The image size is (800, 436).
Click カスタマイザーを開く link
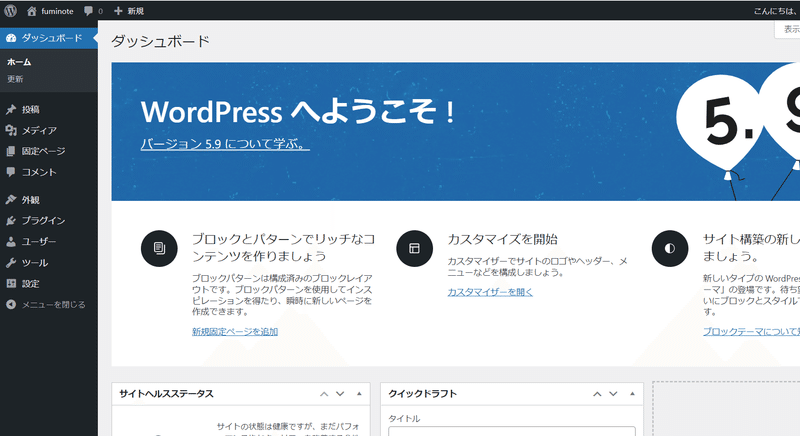[x=490, y=292]
